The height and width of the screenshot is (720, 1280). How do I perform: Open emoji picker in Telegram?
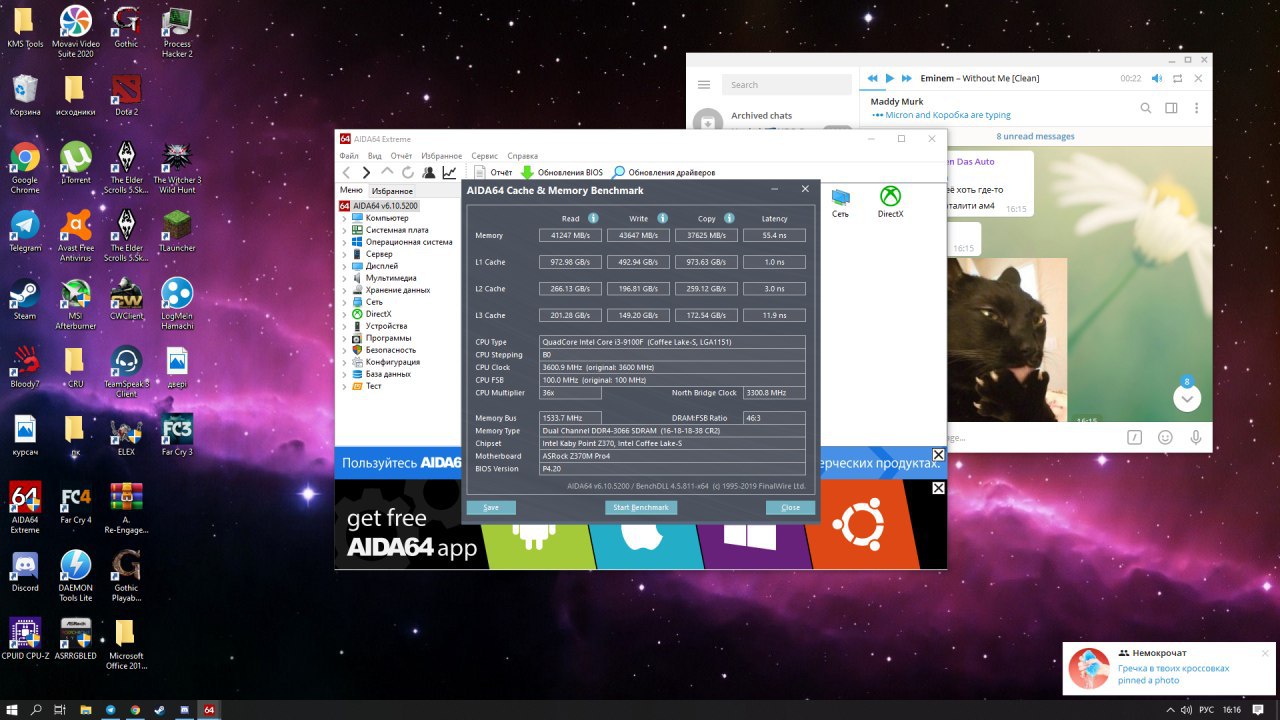point(1165,437)
